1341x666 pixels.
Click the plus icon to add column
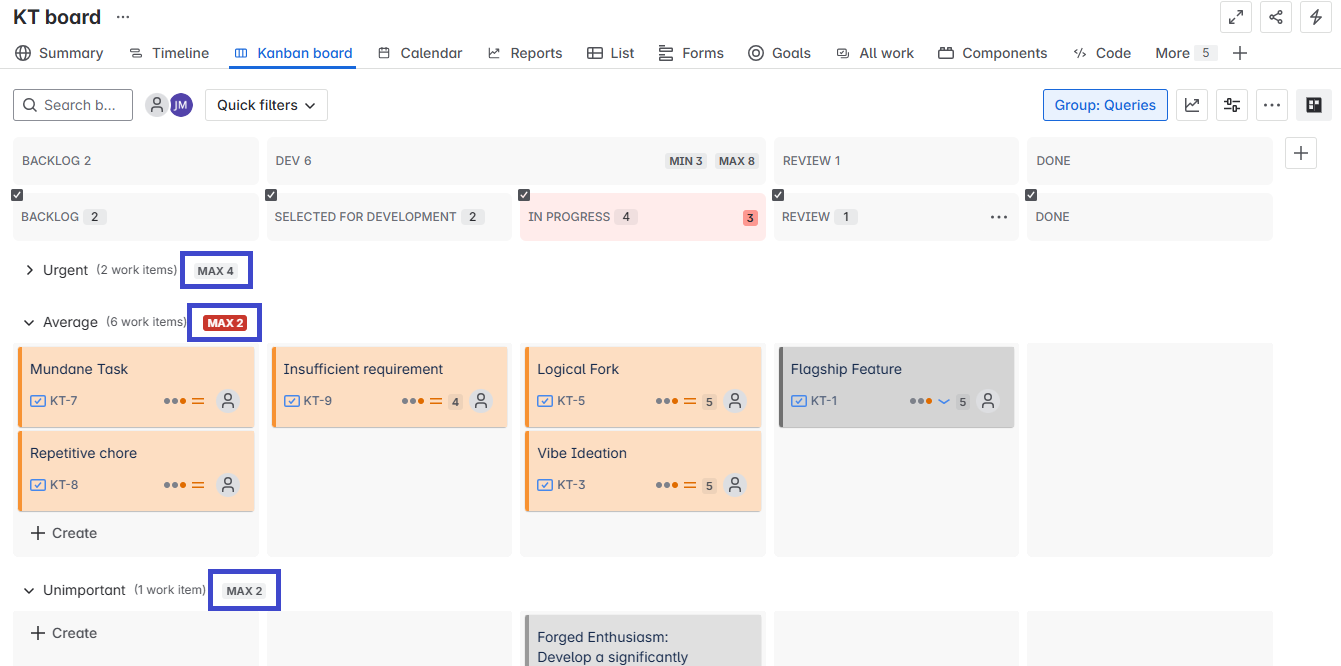[1300, 153]
